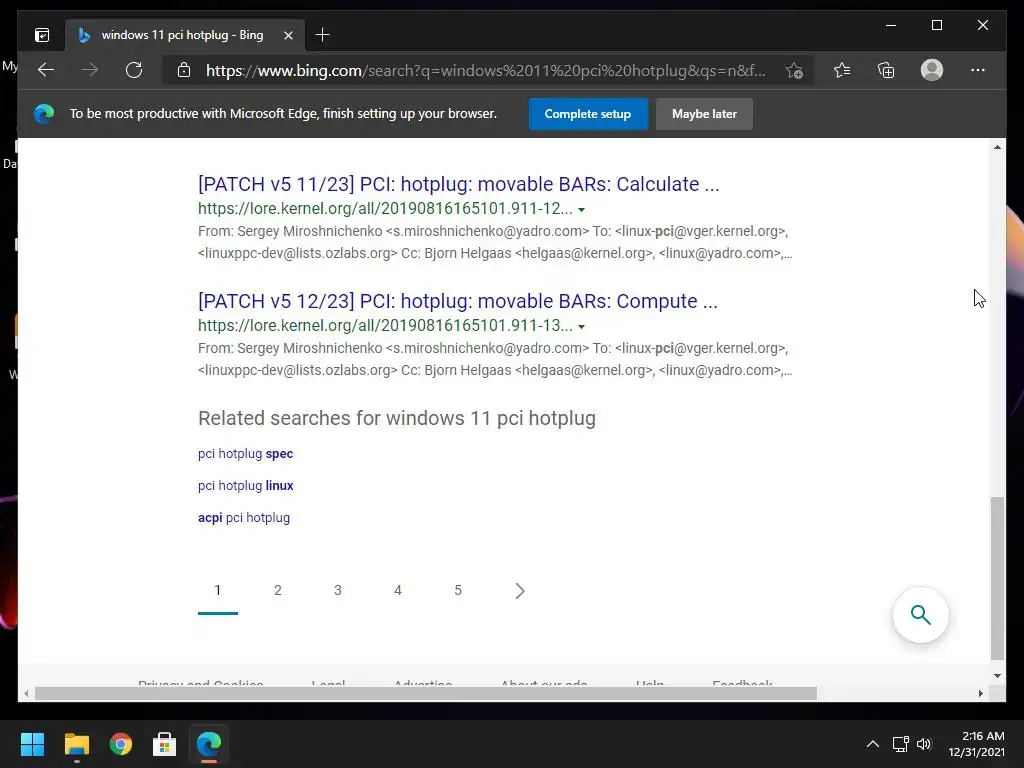
Task: Click Microsoft Edge taskbar icon
Action: point(209,744)
